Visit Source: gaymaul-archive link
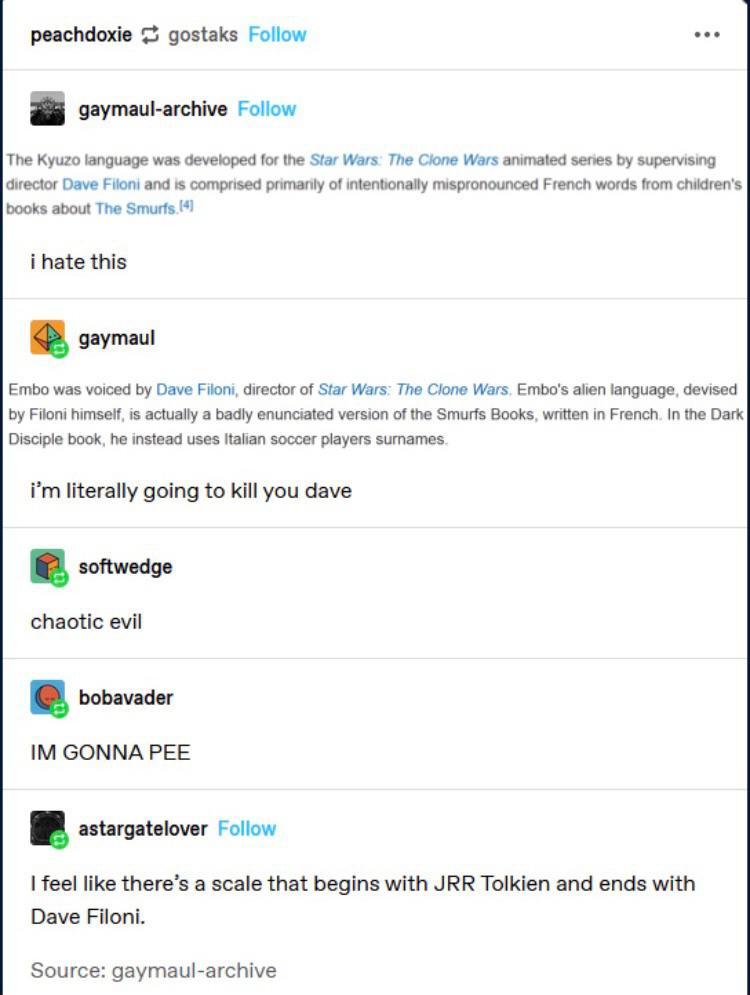This screenshot has width=750, height=995. [x=154, y=970]
